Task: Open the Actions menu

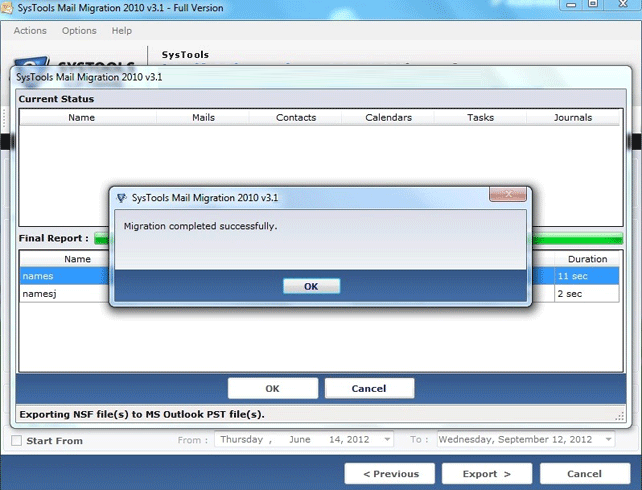Action: pyautogui.click(x=30, y=31)
